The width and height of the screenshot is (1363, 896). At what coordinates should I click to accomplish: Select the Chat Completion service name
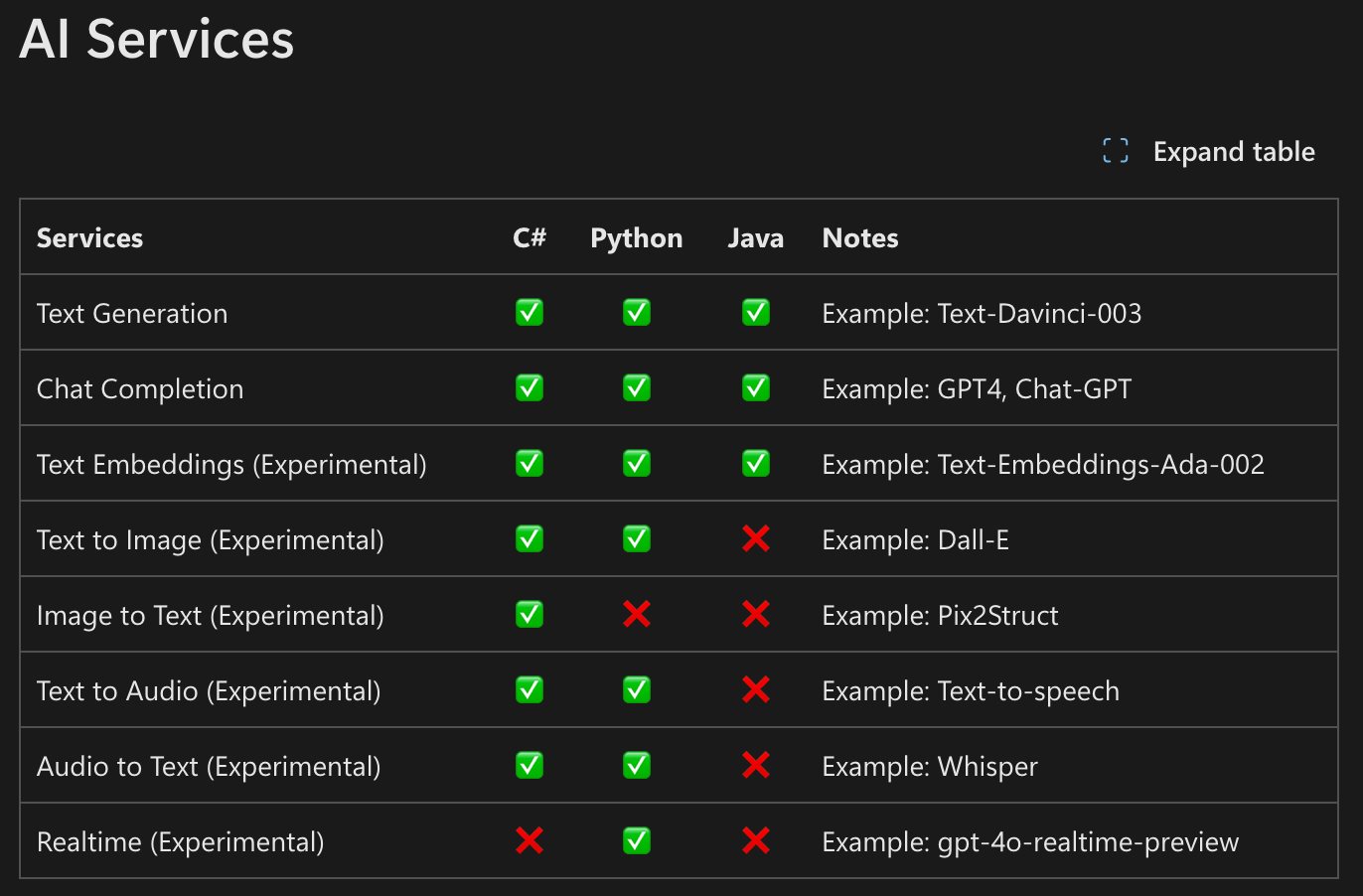click(x=140, y=389)
